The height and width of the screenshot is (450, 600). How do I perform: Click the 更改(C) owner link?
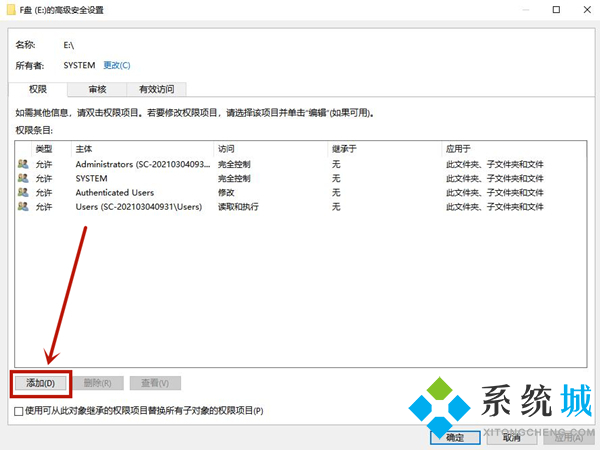(117, 65)
